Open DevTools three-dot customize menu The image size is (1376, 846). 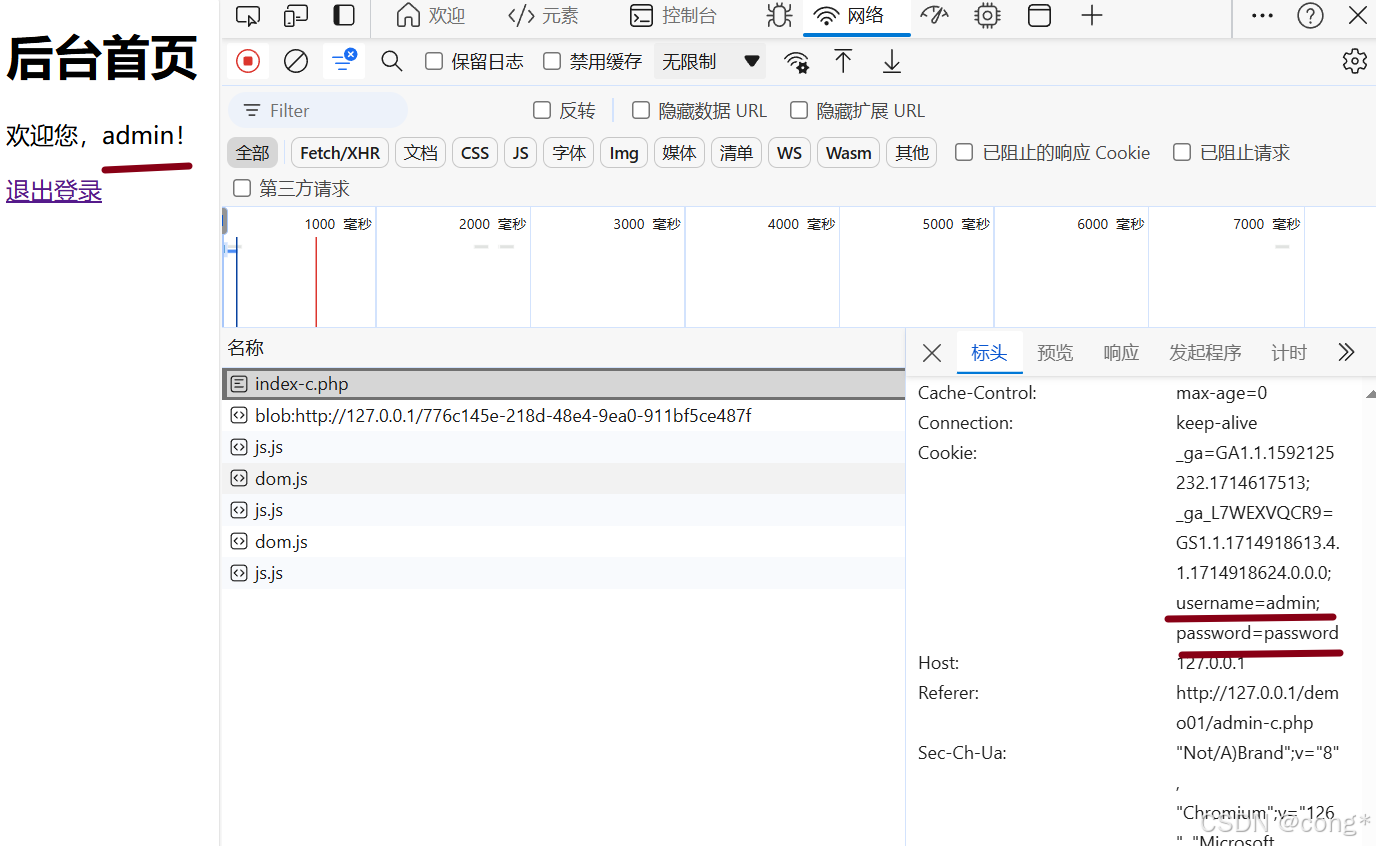pos(1262,16)
